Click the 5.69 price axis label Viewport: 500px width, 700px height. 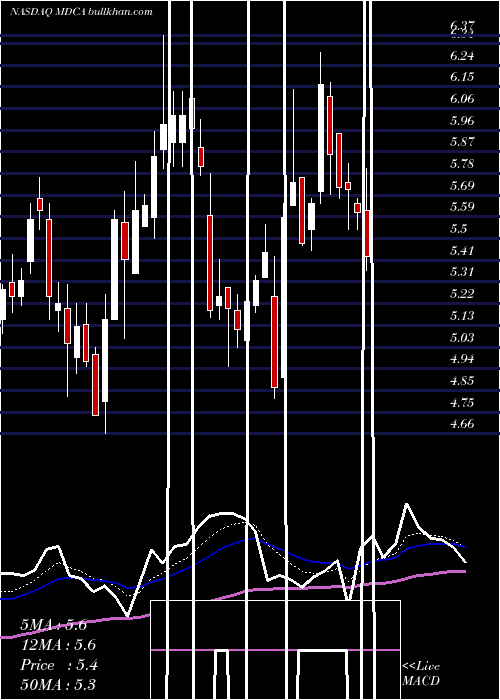(x=462, y=185)
